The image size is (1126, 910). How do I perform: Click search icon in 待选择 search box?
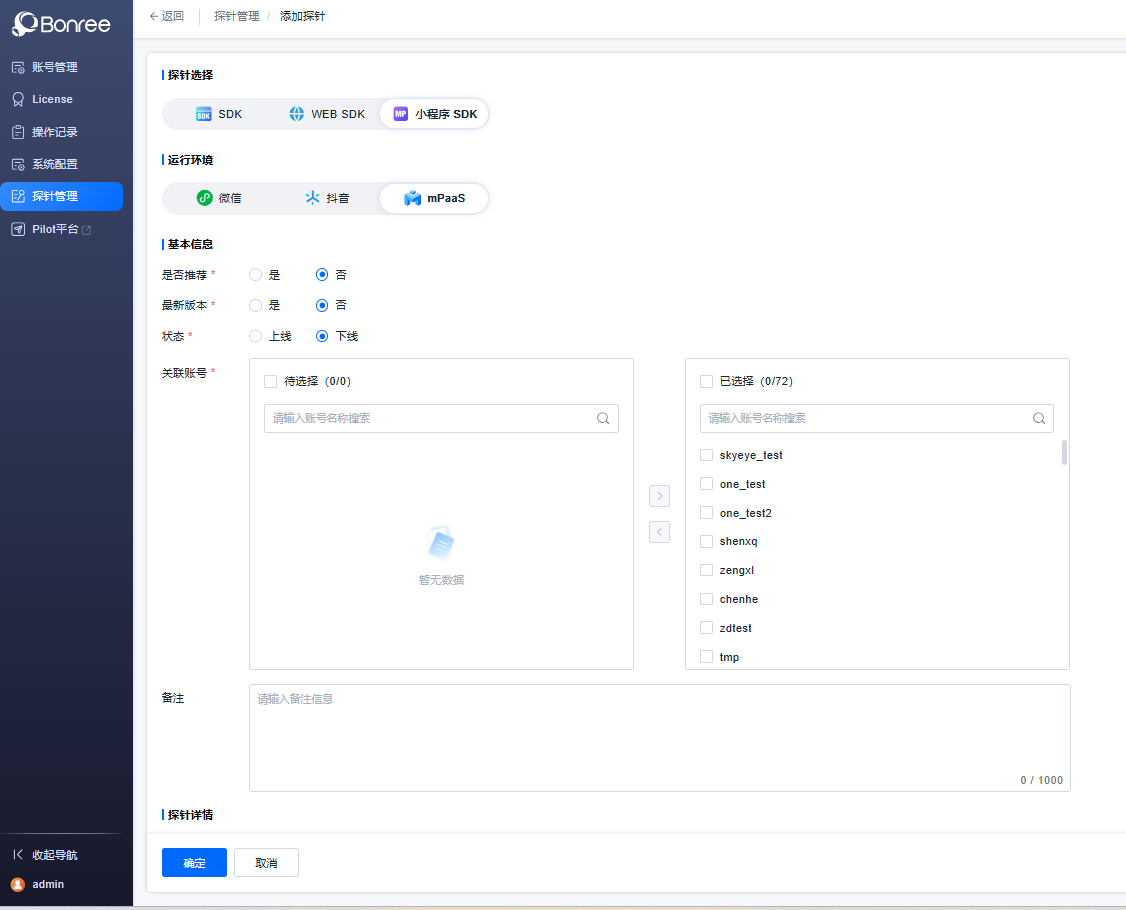tap(603, 419)
